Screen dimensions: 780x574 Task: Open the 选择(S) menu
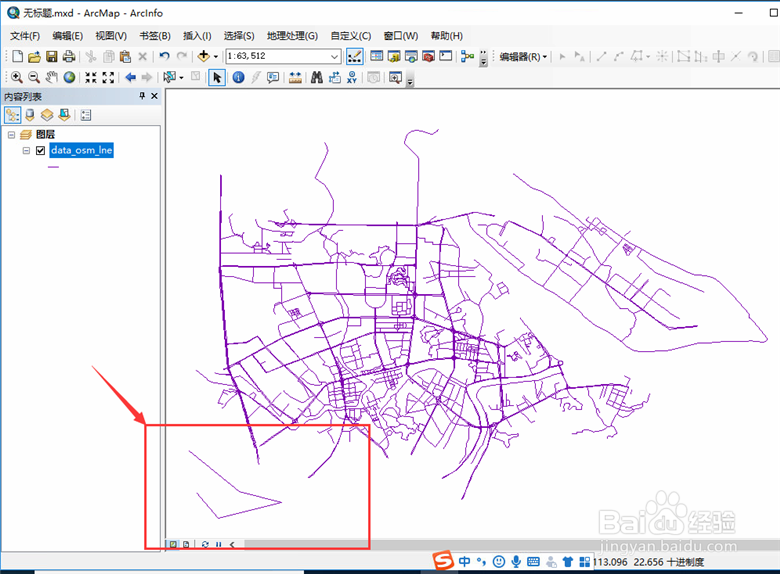point(239,36)
